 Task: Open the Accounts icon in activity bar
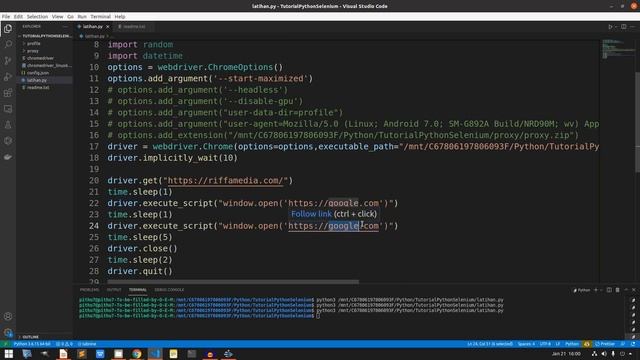coord(8,316)
